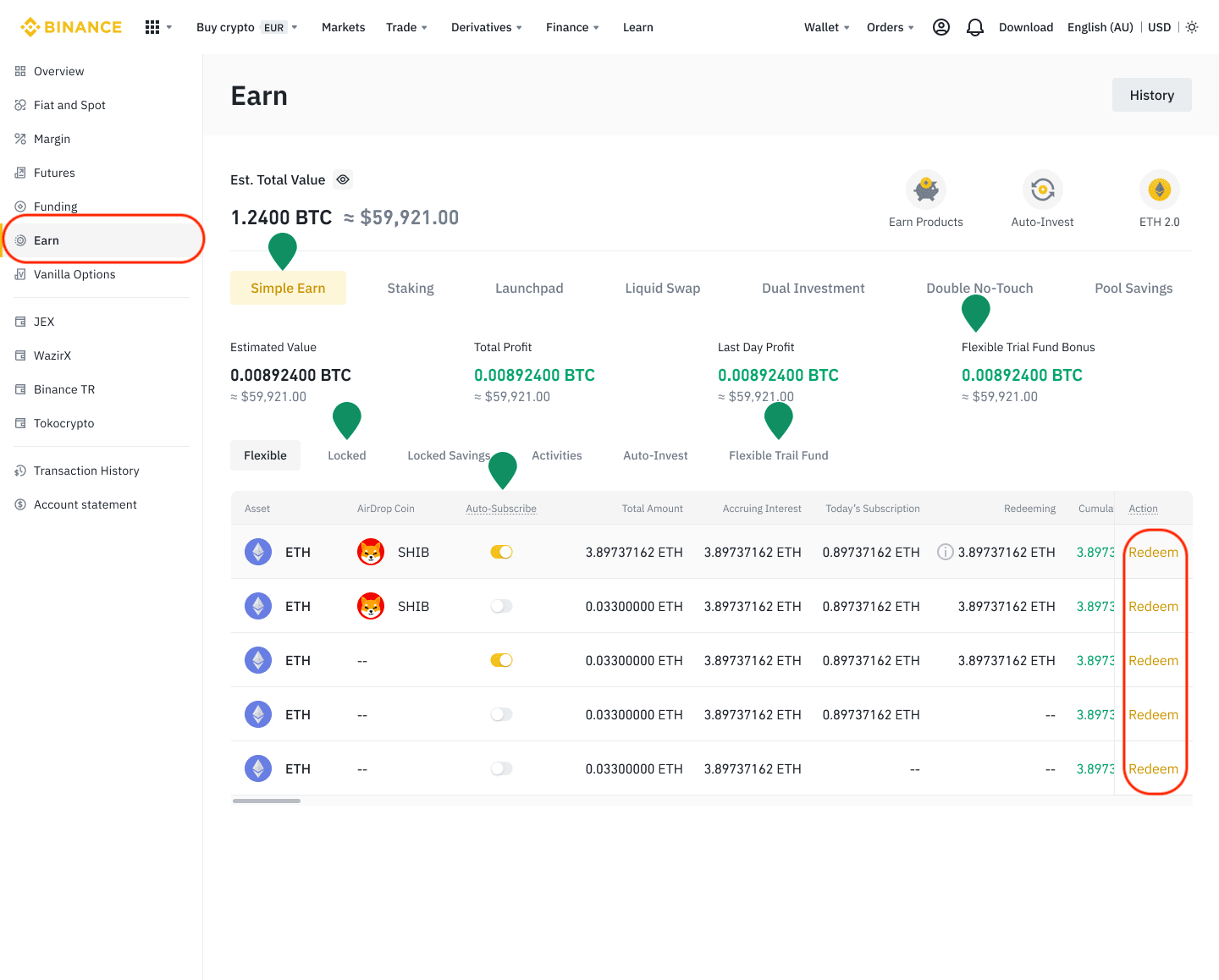Turn on Auto-Subscribe for the last ETH row
This screenshot has width=1219, height=980.
502,768
